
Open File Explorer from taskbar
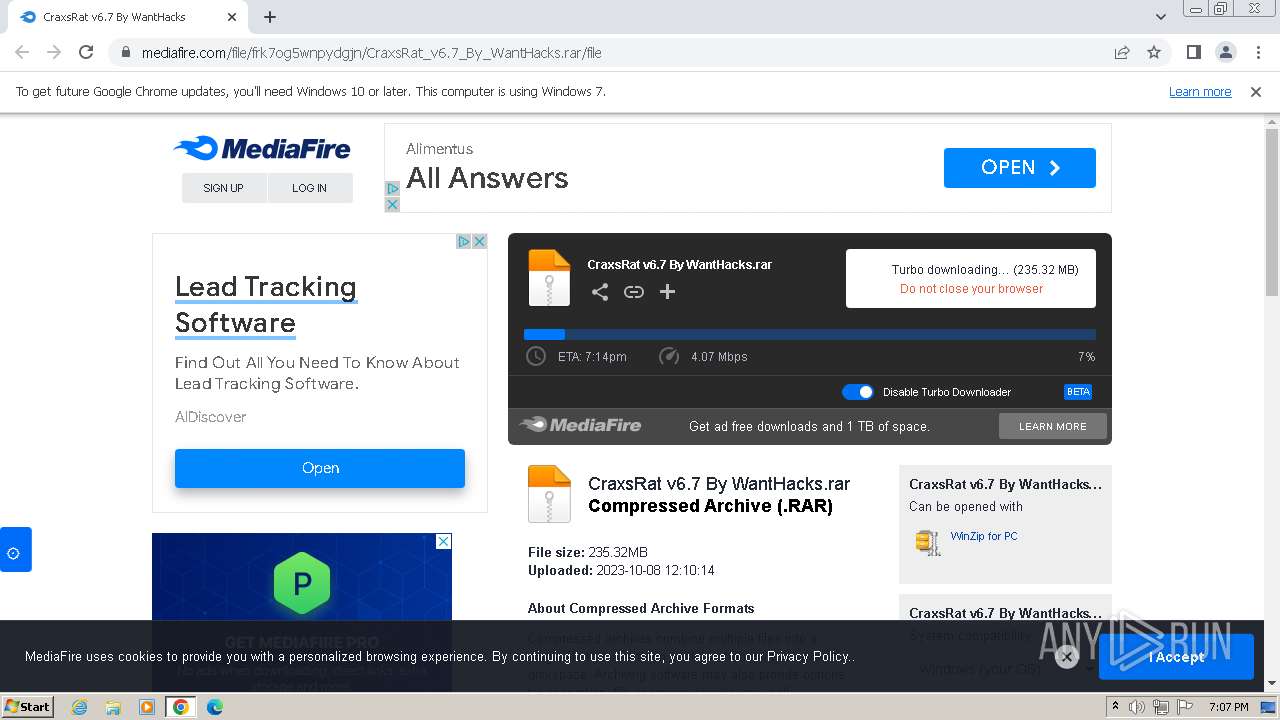tap(113, 707)
